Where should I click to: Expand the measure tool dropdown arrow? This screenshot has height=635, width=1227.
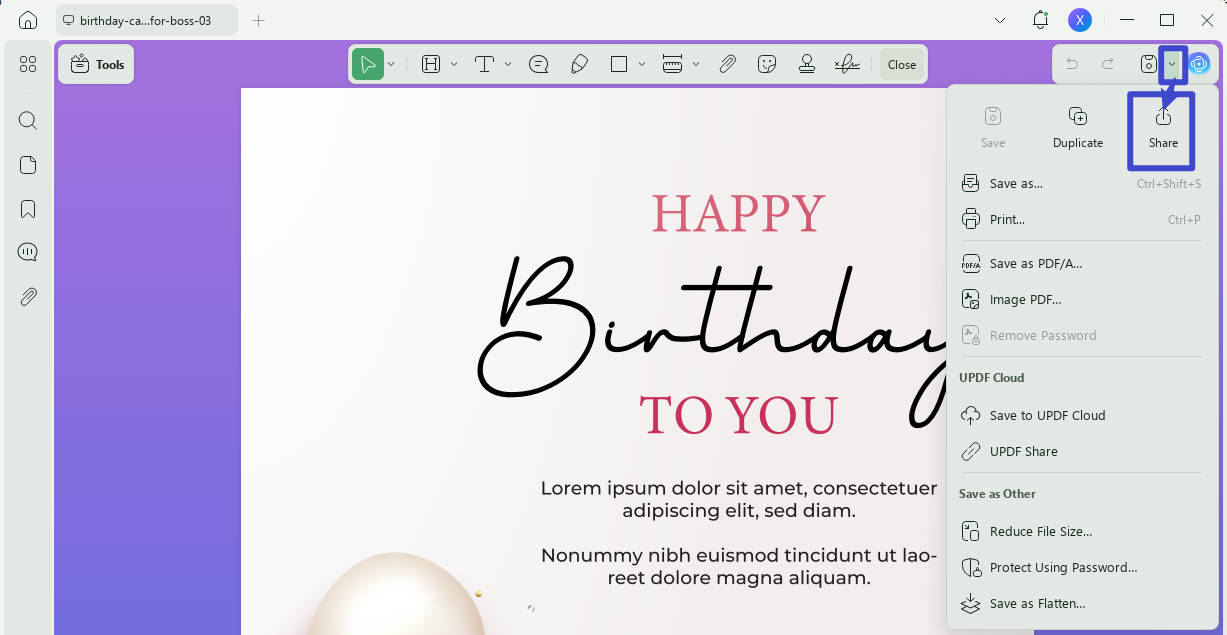tap(696, 64)
